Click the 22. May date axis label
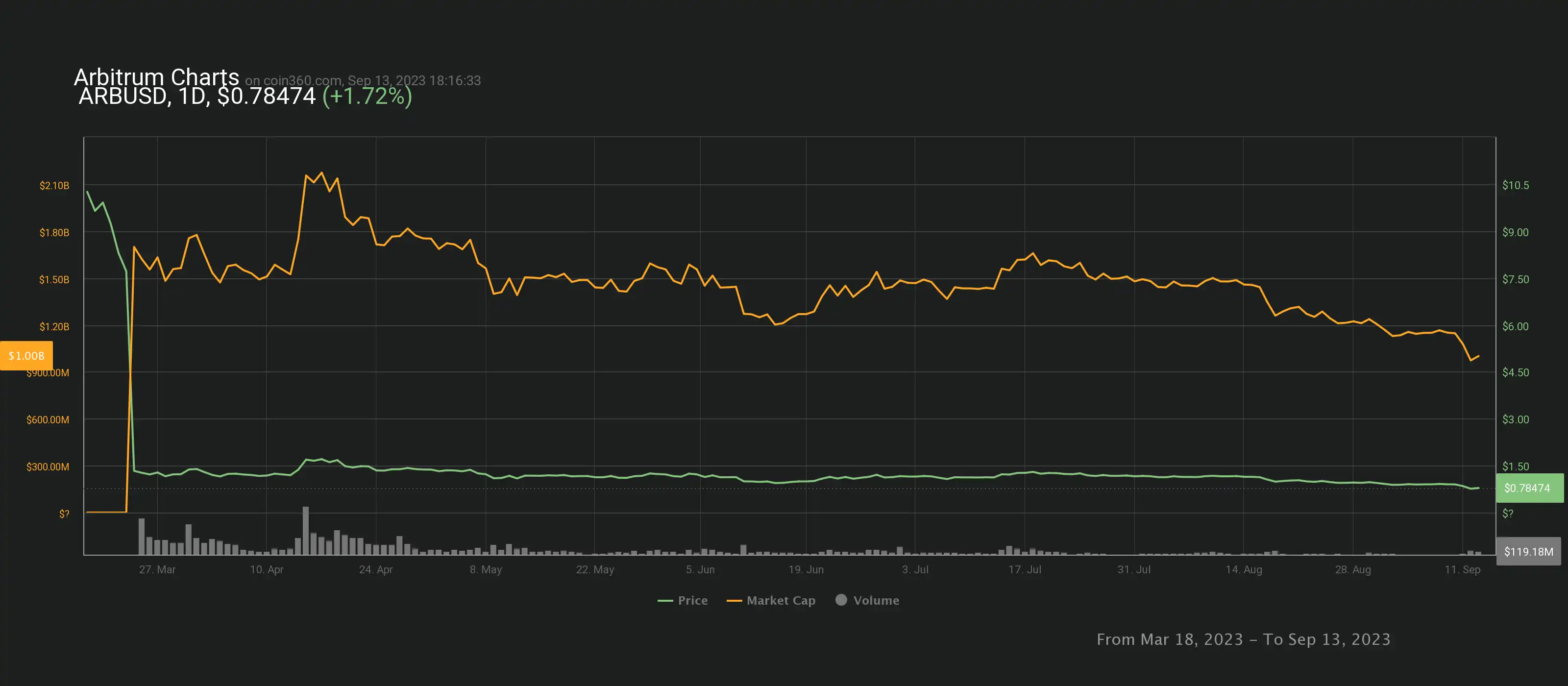This screenshot has width=1568, height=686. 595,569
